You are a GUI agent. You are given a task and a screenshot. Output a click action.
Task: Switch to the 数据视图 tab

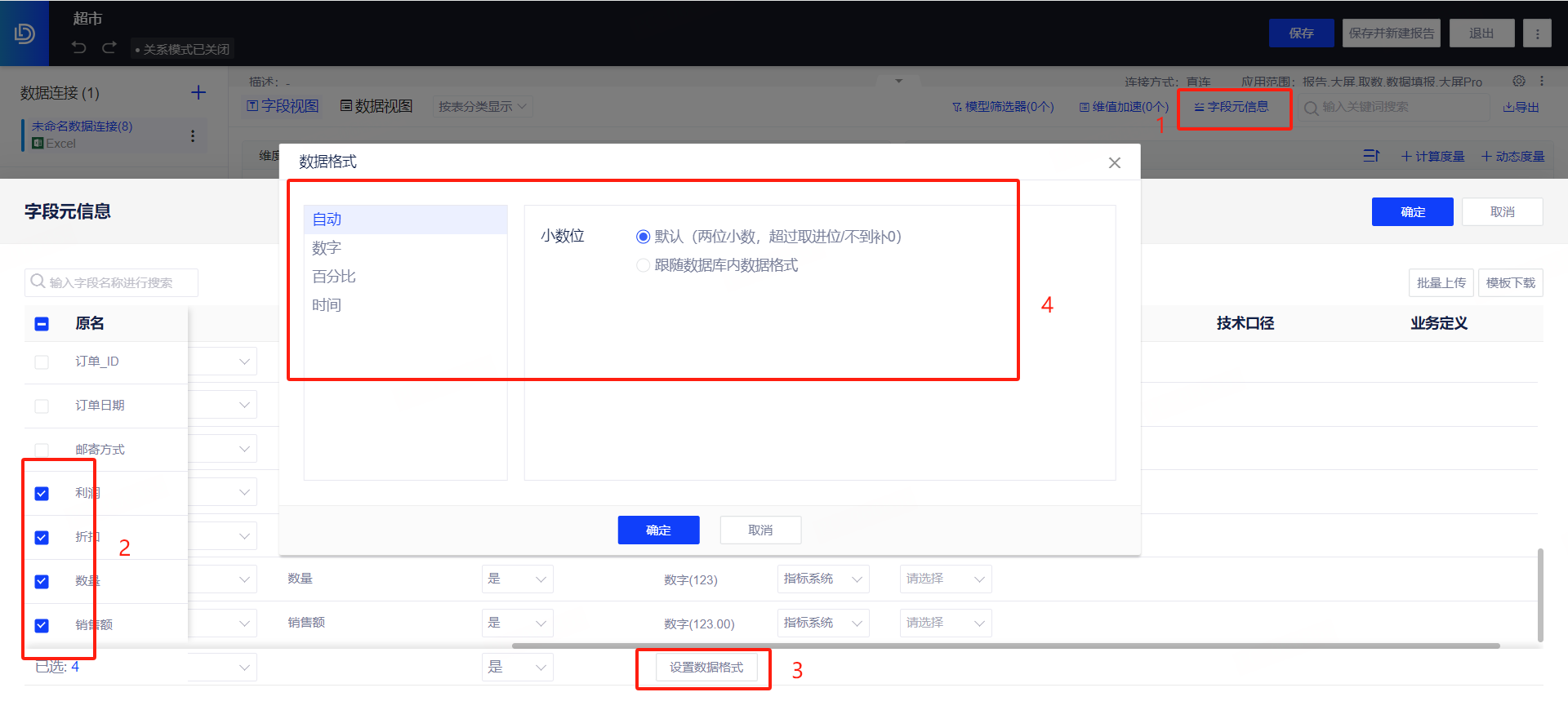(x=376, y=106)
